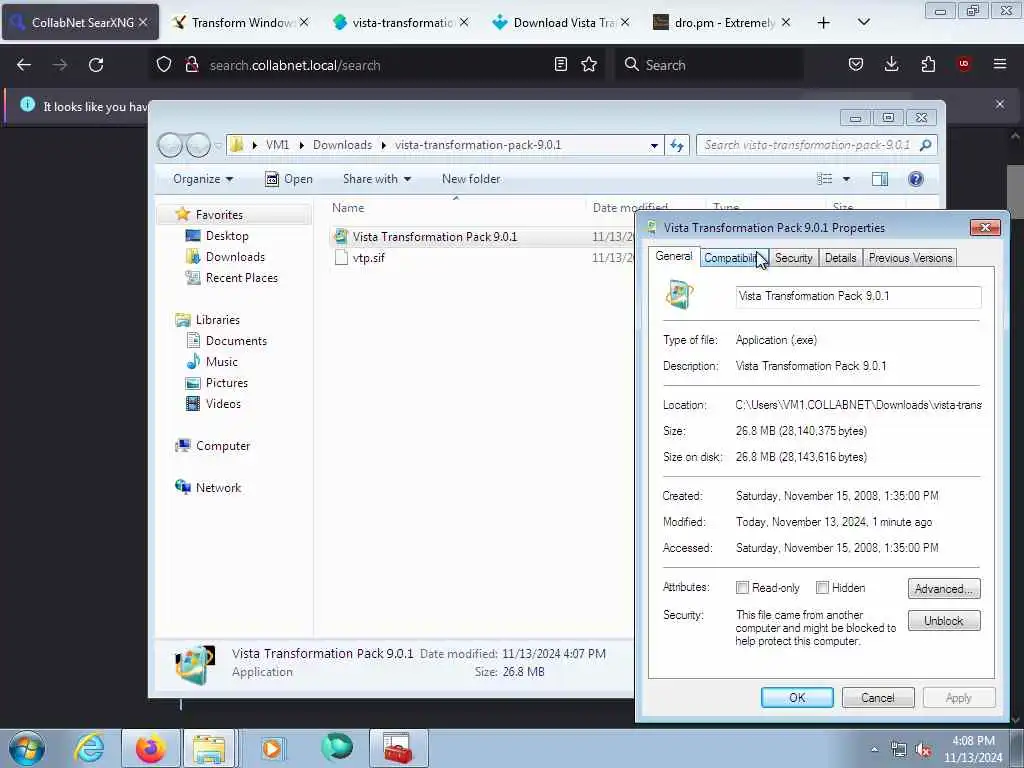This screenshot has width=1024, height=768.
Task: Click Open in Explorer toolbar
Action: click(x=289, y=179)
